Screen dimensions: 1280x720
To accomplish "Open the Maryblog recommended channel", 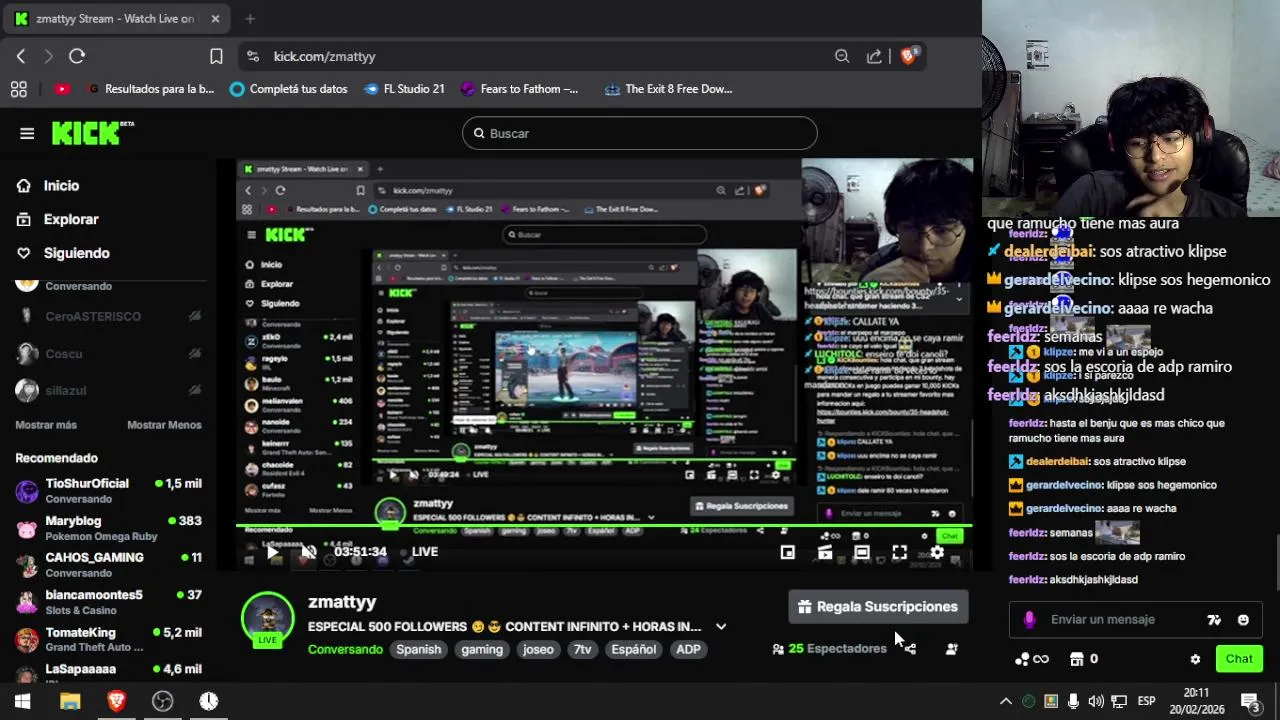I will [108, 528].
